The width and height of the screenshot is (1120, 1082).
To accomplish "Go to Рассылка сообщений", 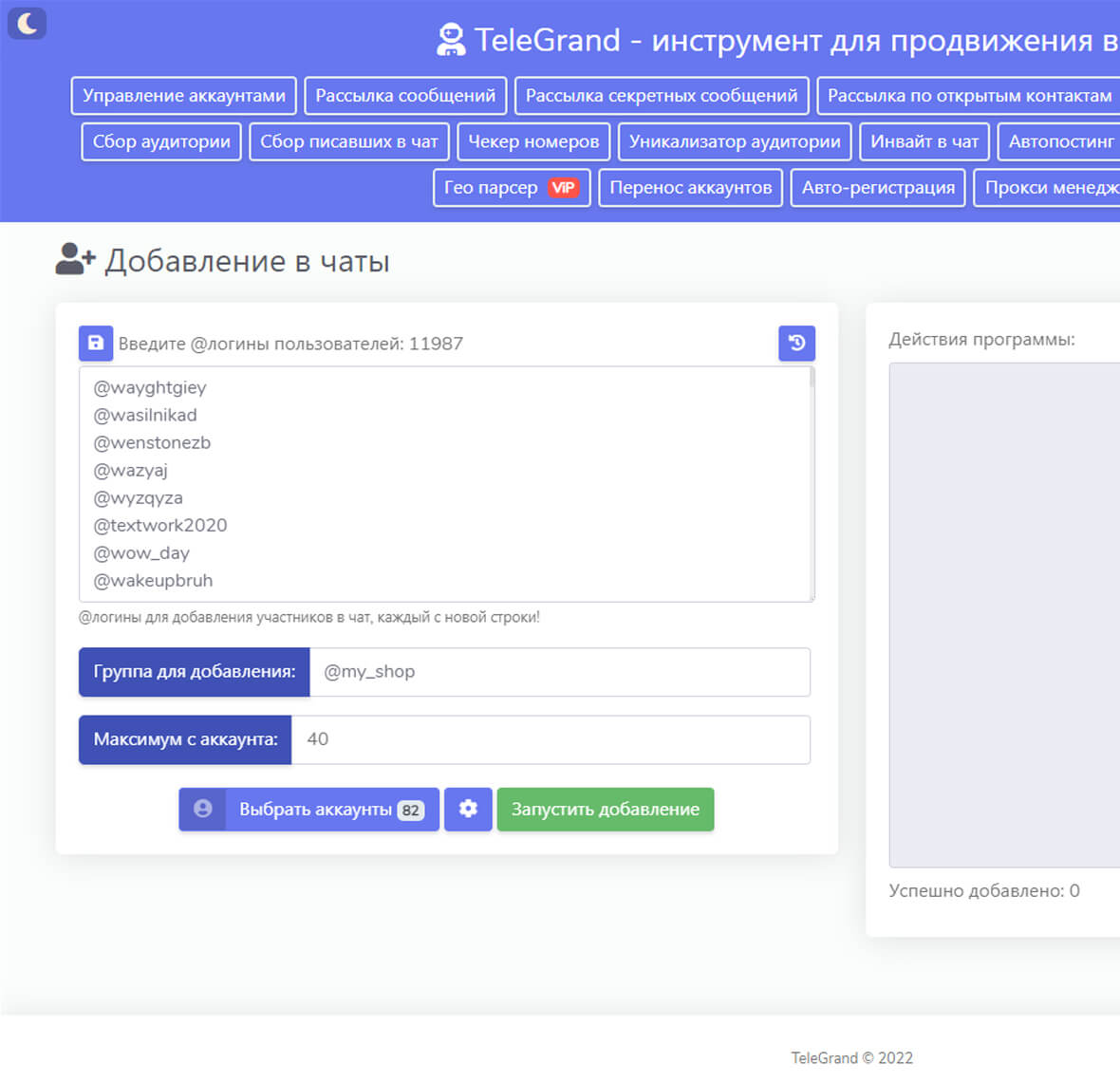I will [x=405, y=96].
